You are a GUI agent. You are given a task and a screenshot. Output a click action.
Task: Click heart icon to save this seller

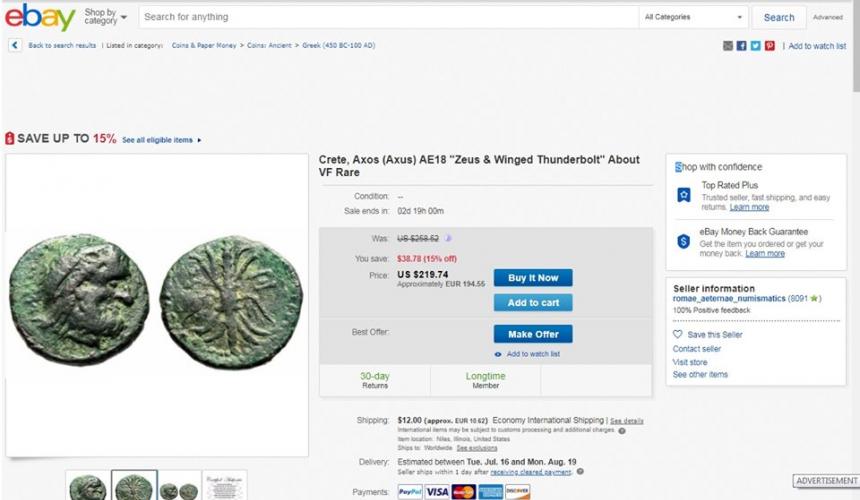pos(677,334)
